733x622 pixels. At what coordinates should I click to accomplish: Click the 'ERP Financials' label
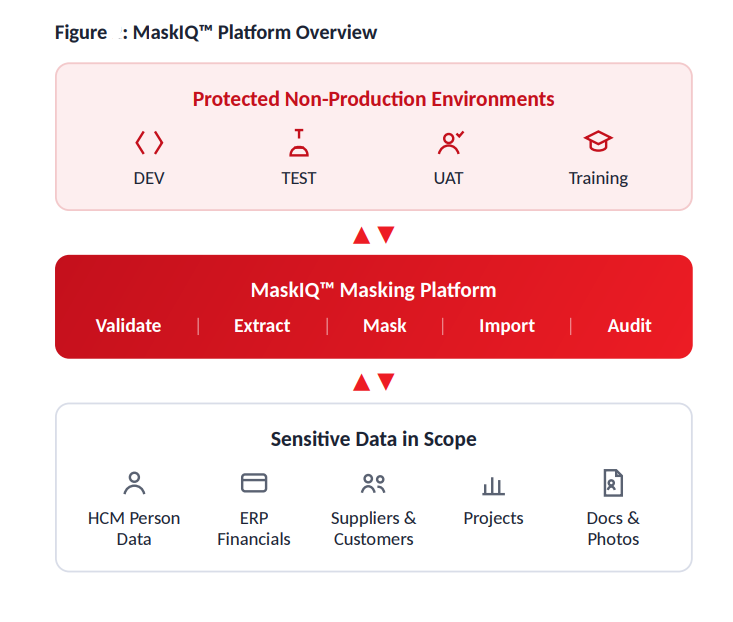(x=254, y=529)
